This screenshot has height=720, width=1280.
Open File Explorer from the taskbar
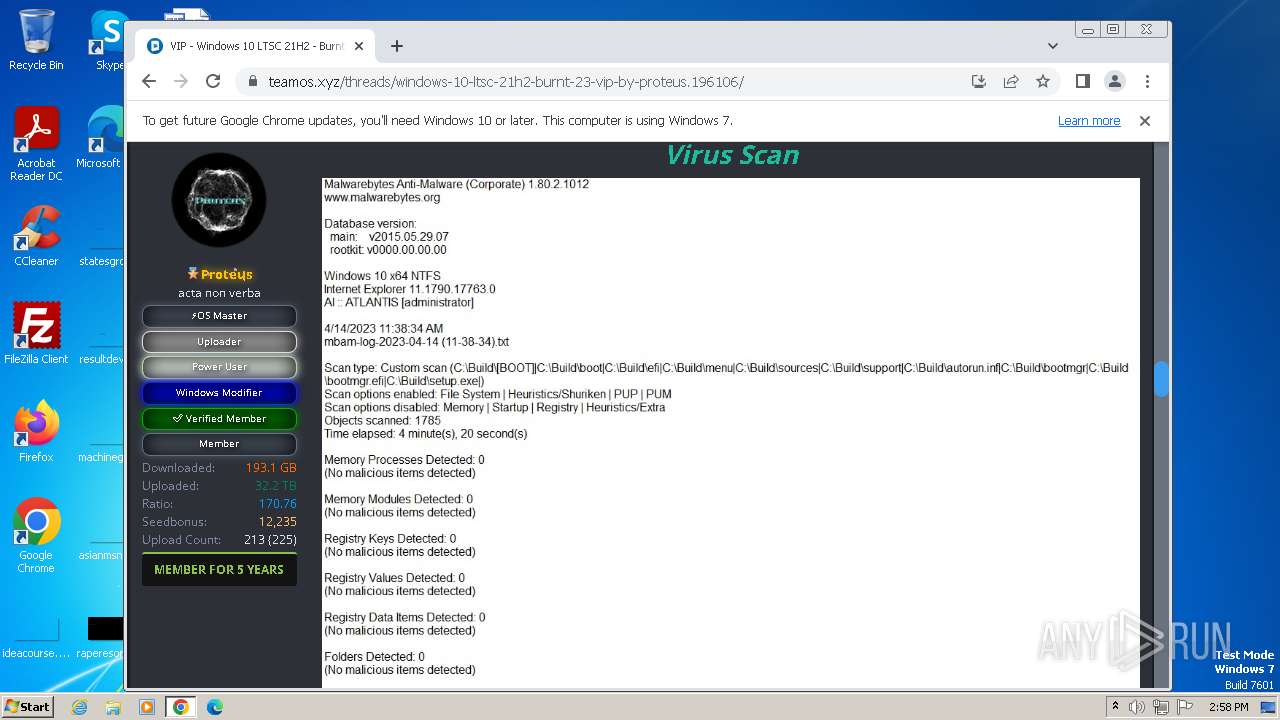pyautogui.click(x=113, y=707)
